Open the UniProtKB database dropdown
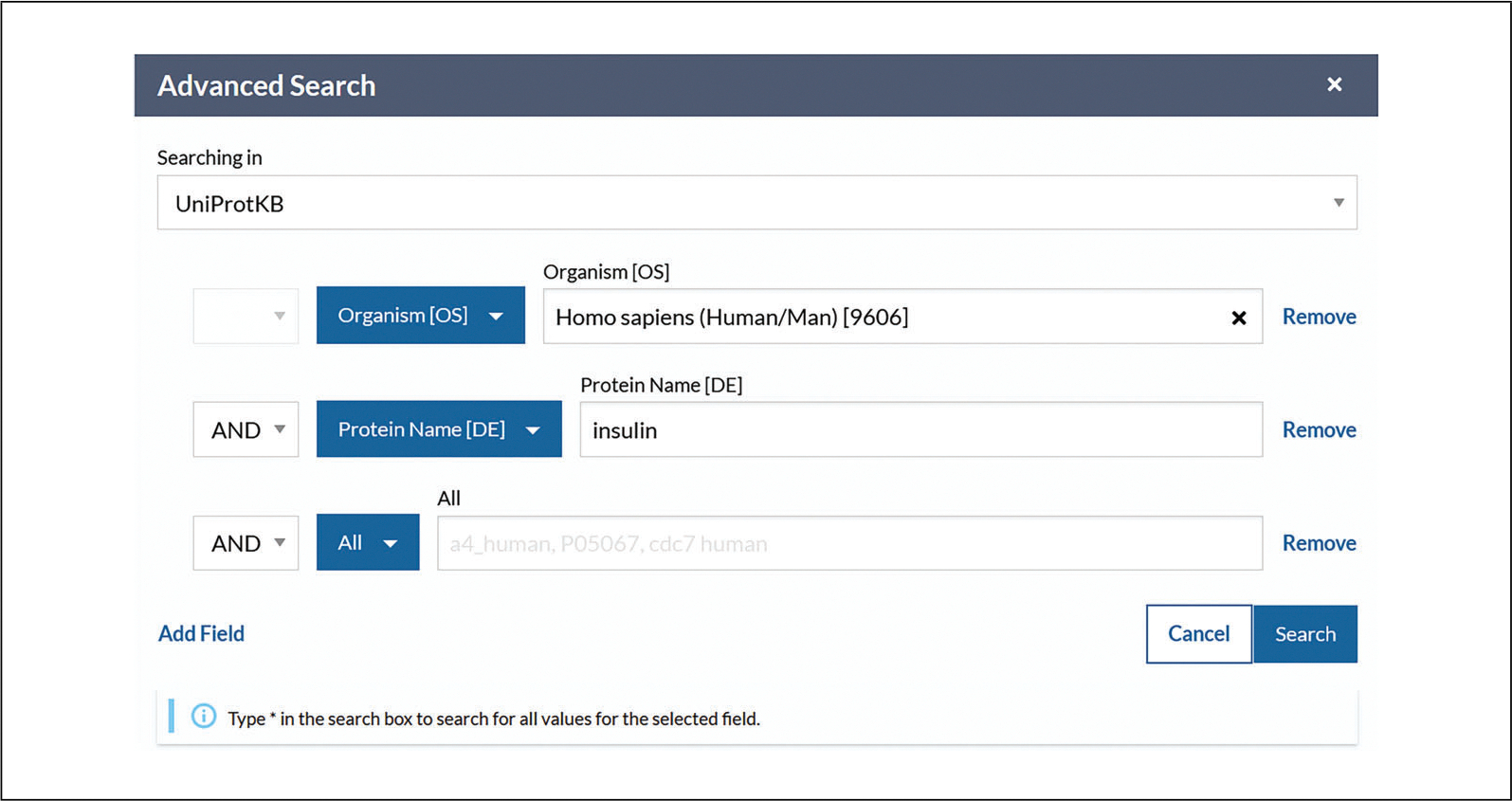Image resolution: width=1512 pixels, height=801 pixels. point(756,203)
